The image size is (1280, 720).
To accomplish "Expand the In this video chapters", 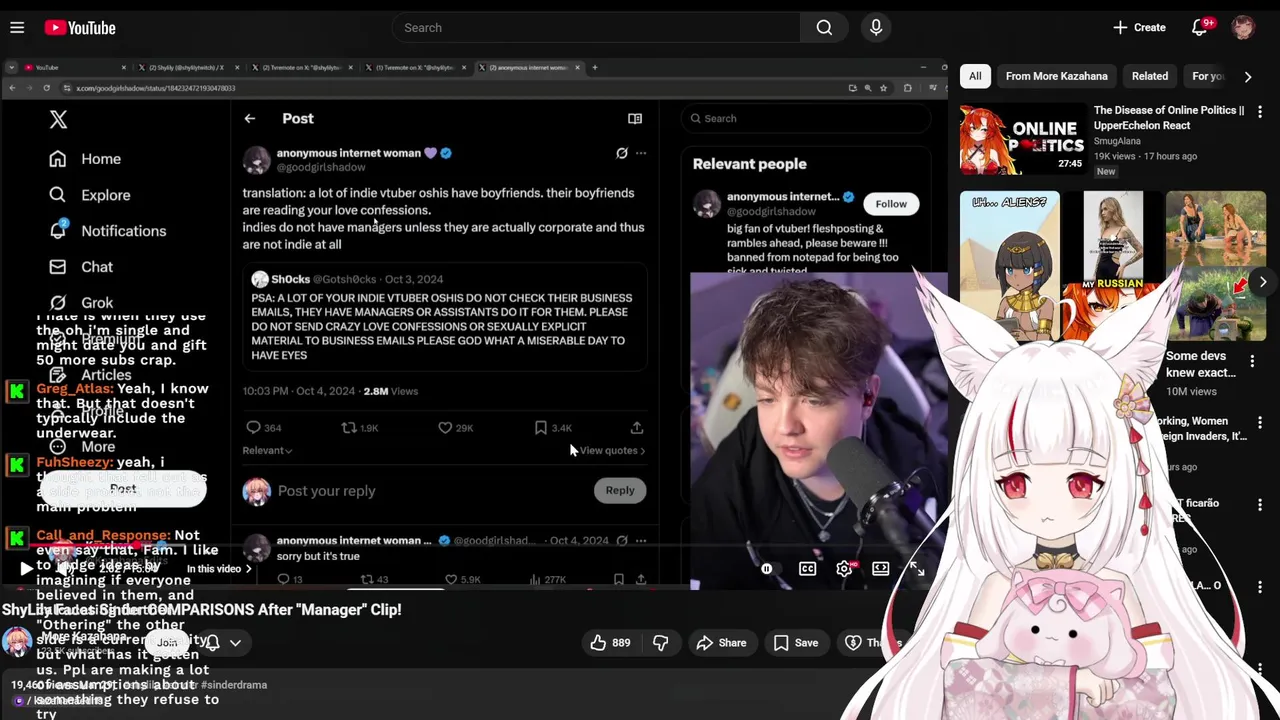I will 219,569.
